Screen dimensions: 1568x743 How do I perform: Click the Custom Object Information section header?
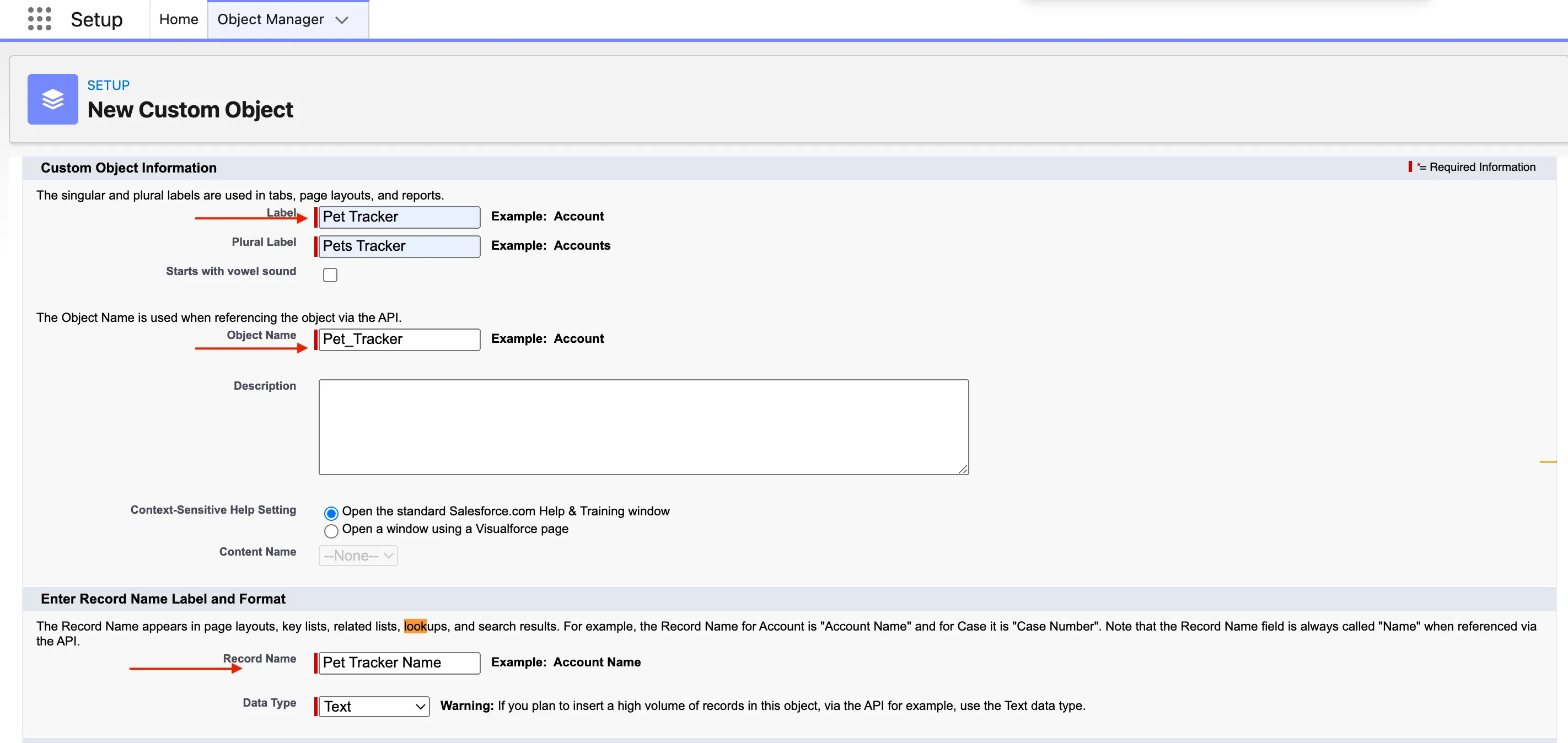click(x=128, y=168)
